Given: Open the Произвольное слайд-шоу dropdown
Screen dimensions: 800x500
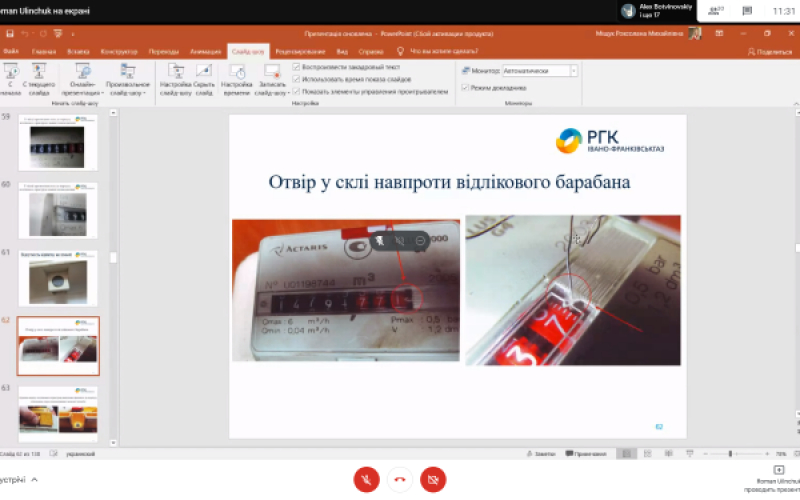Looking at the screenshot, I should point(128,79).
